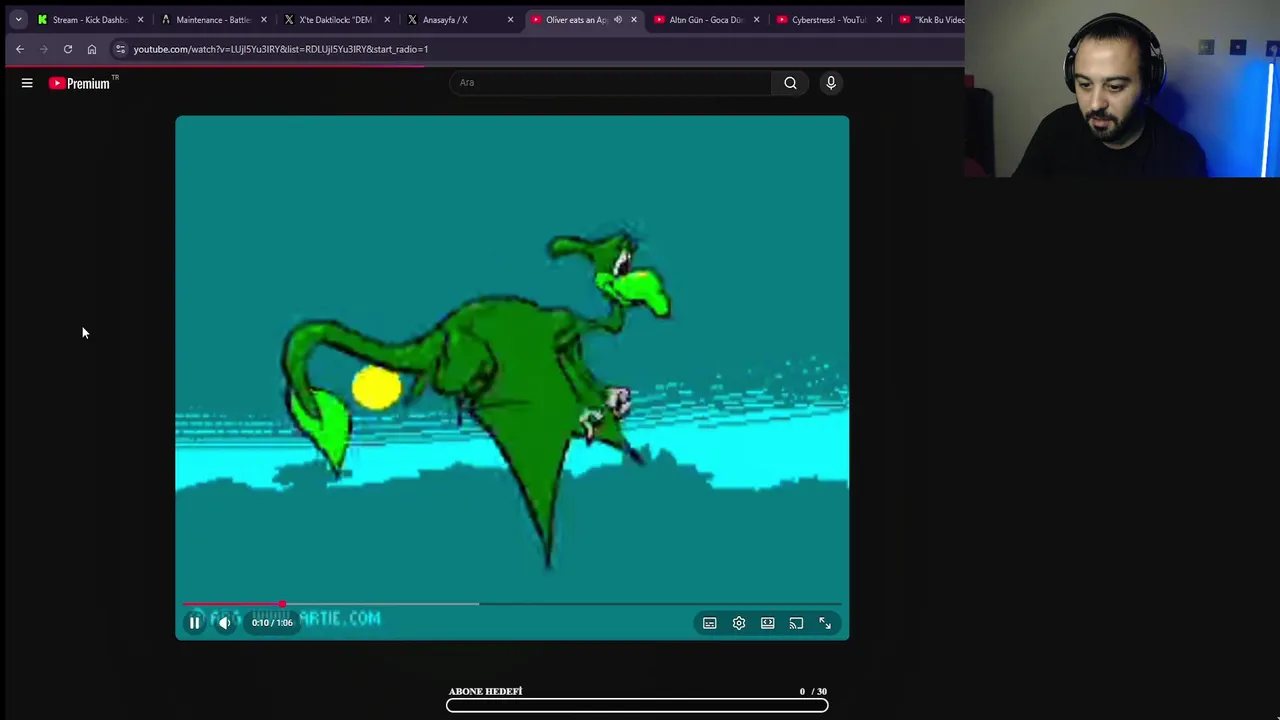Reload the current page
1280x720 pixels.
[x=68, y=49]
